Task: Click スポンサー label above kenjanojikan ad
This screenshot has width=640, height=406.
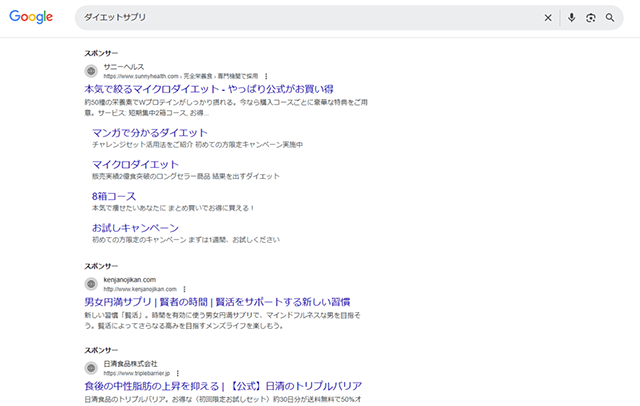Action: 101,266
